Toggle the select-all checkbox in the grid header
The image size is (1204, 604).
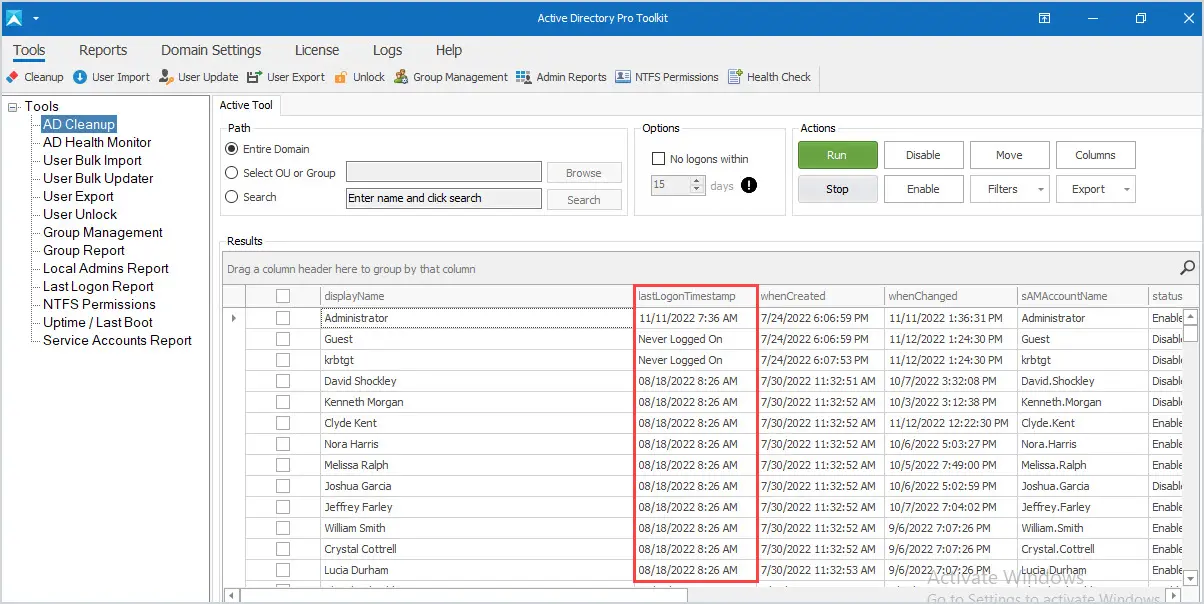pos(283,296)
